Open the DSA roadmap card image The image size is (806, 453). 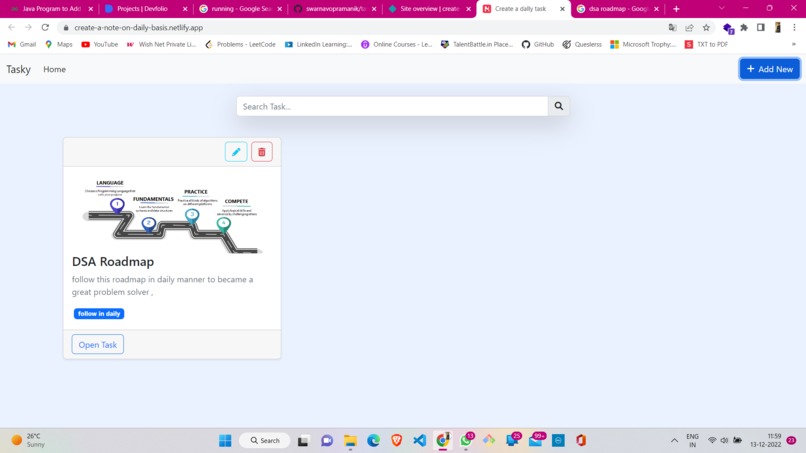point(172,215)
